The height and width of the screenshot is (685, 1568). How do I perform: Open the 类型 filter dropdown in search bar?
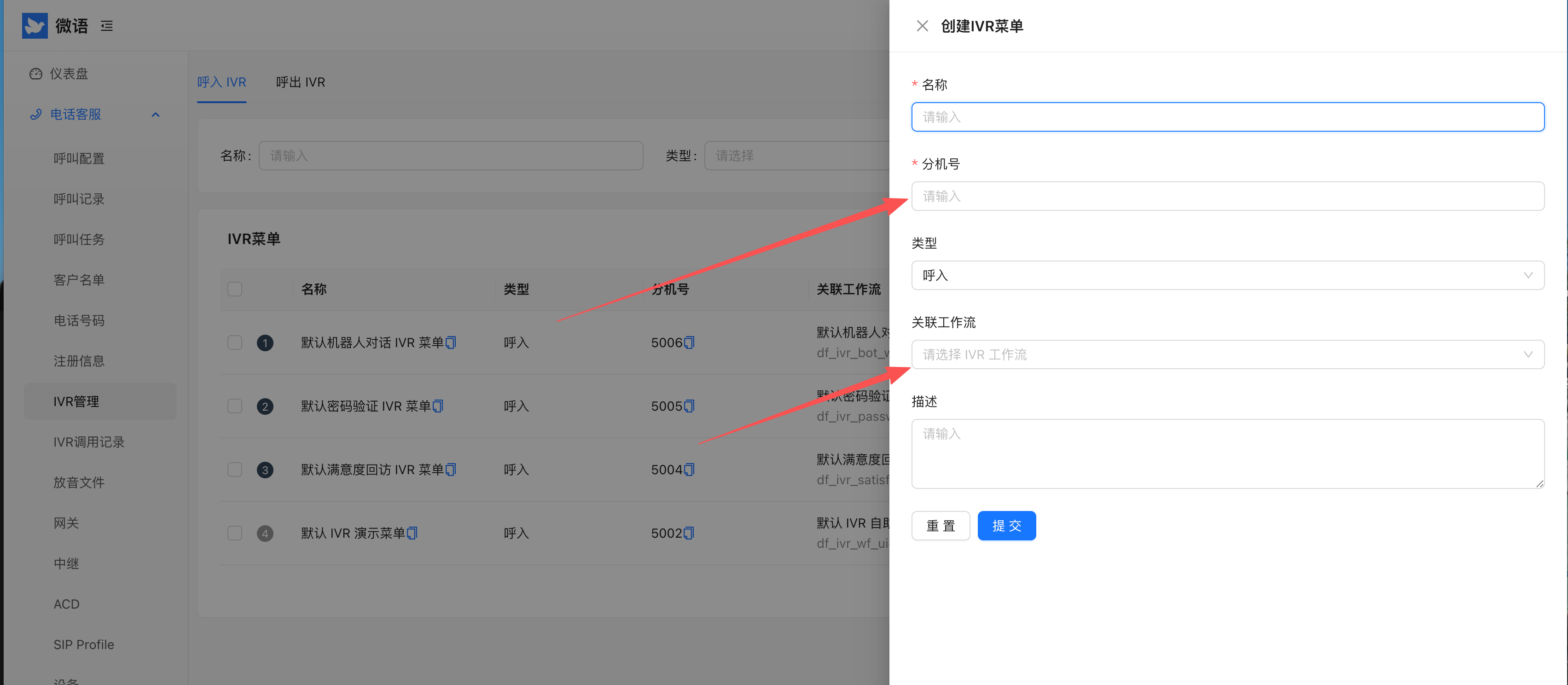[797, 156]
